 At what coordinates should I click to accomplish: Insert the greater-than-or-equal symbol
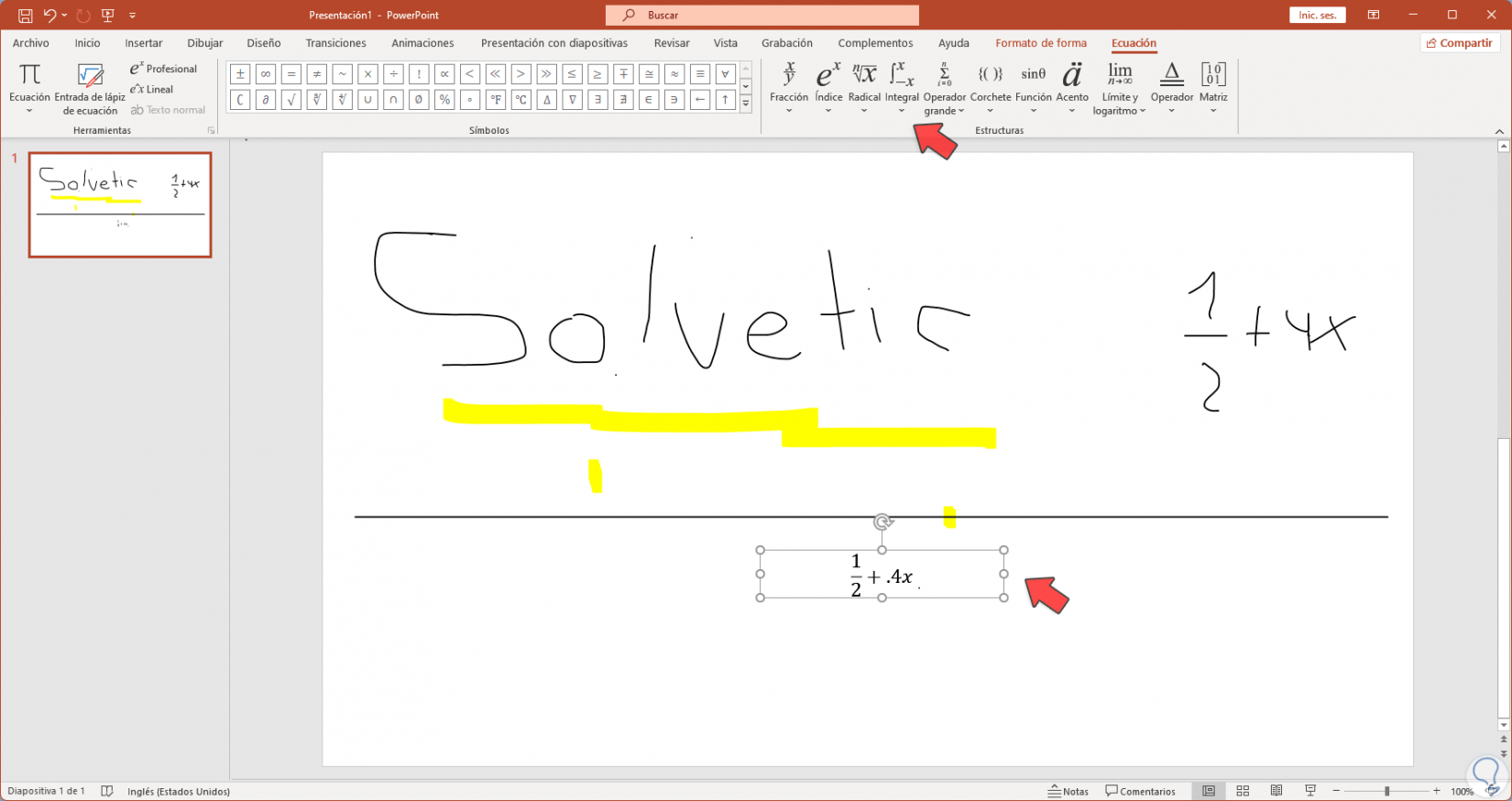597,74
